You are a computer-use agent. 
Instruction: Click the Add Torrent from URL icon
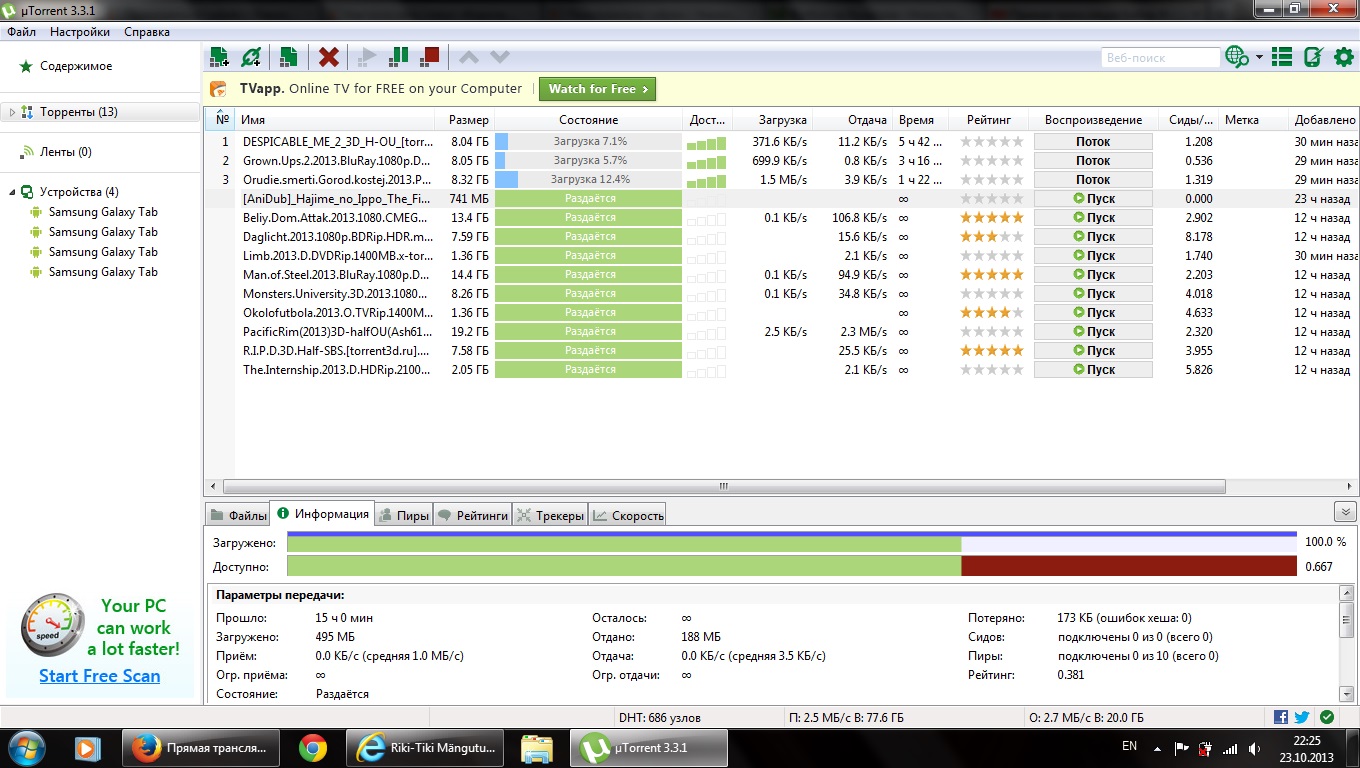pos(251,57)
